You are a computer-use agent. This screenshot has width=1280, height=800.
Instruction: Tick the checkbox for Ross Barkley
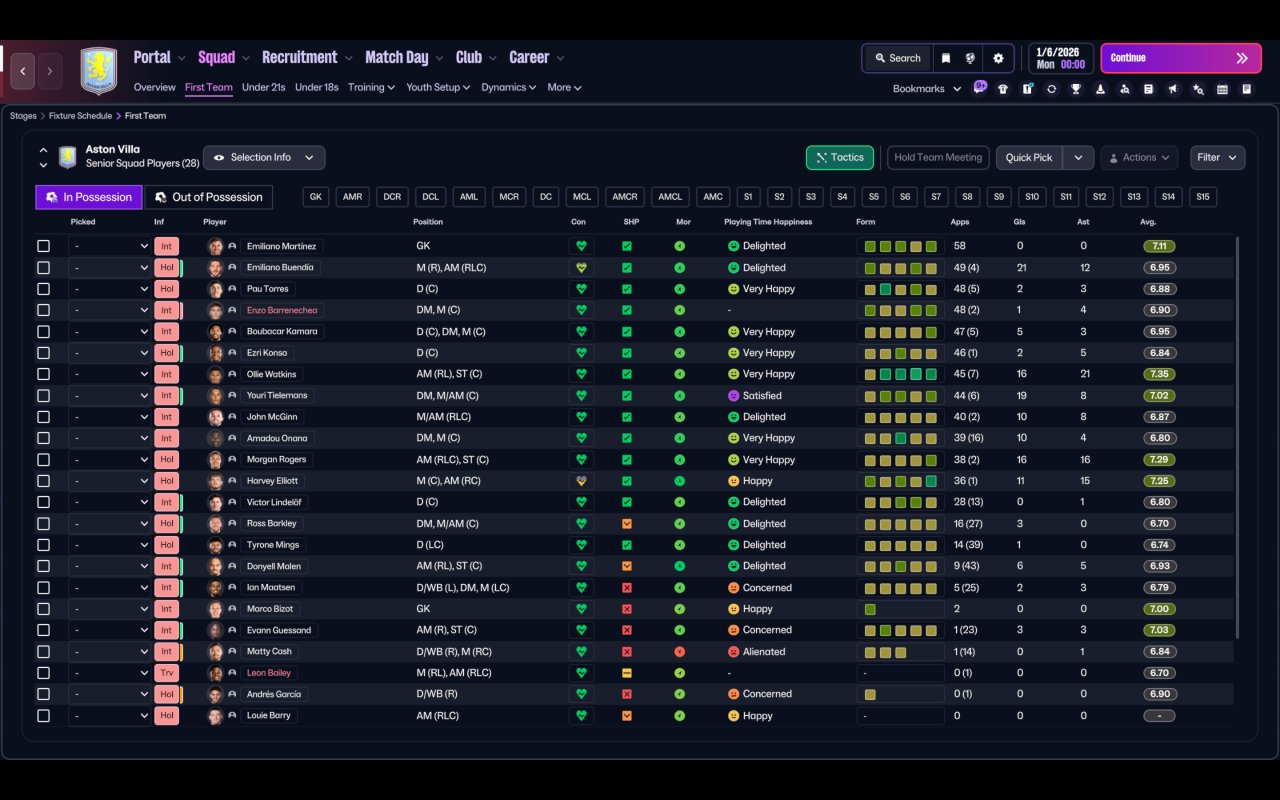[43, 524]
